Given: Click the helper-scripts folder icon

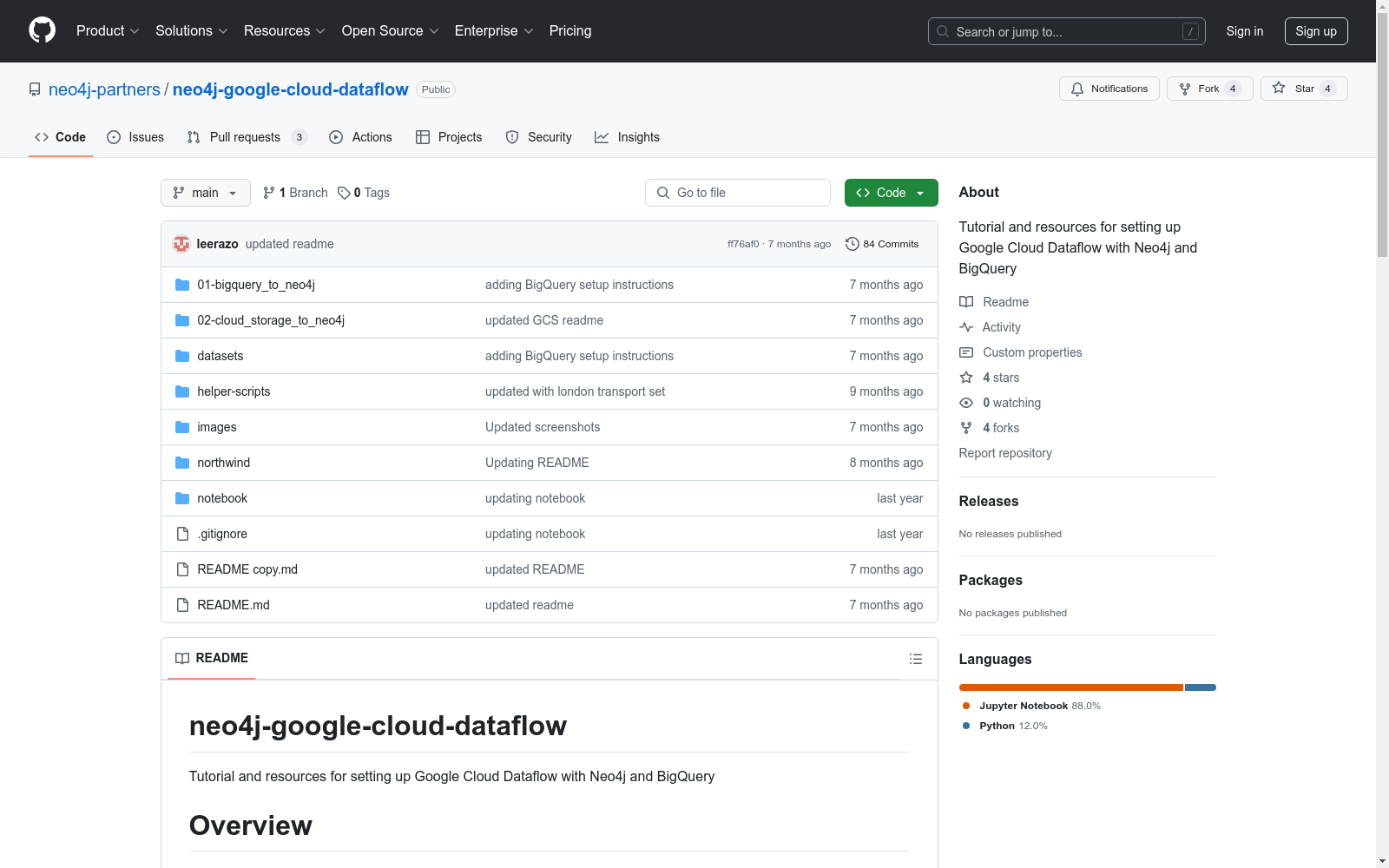Looking at the screenshot, I should point(182,391).
